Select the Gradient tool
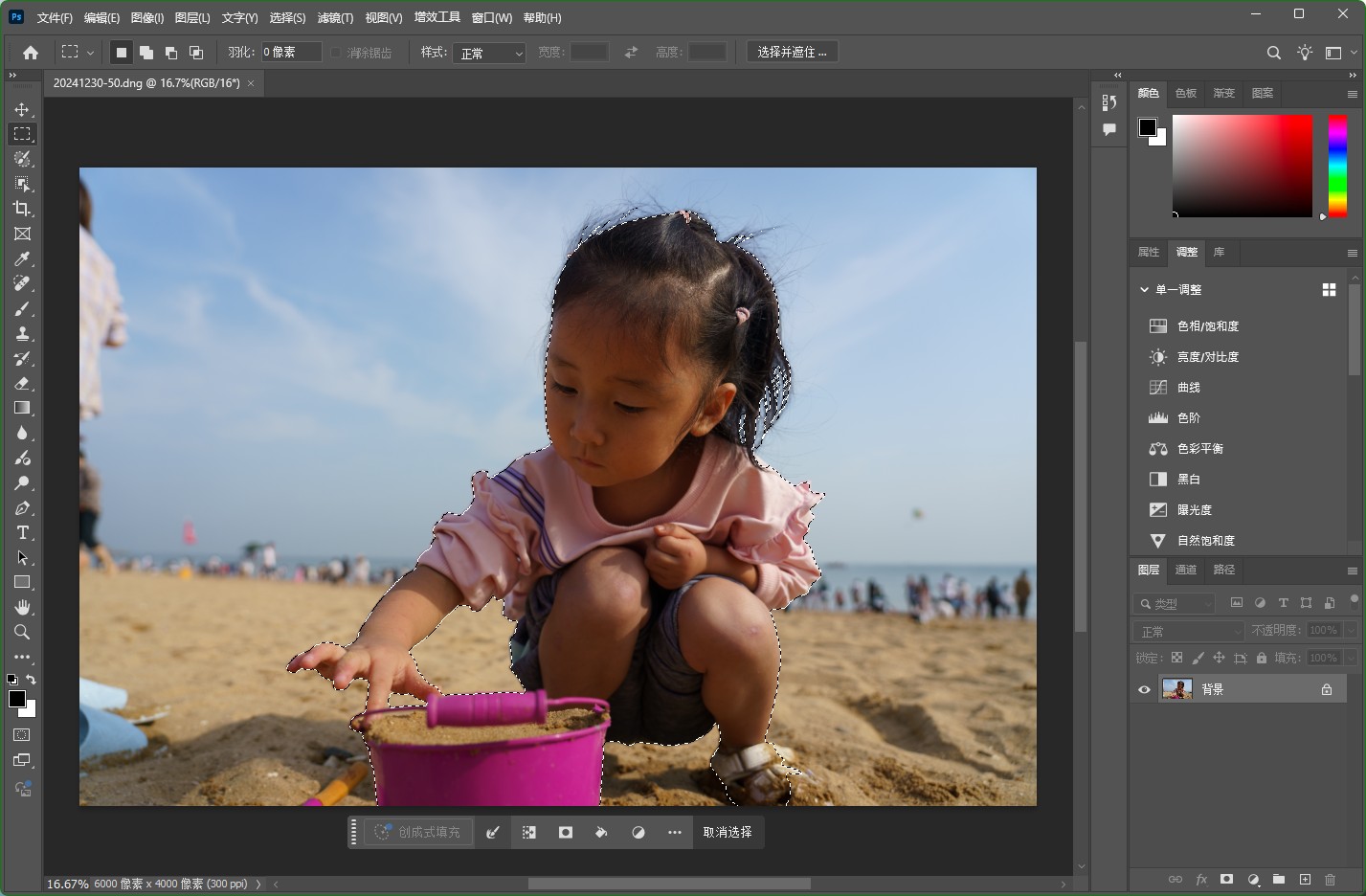The image size is (1366, 896). click(x=22, y=408)
